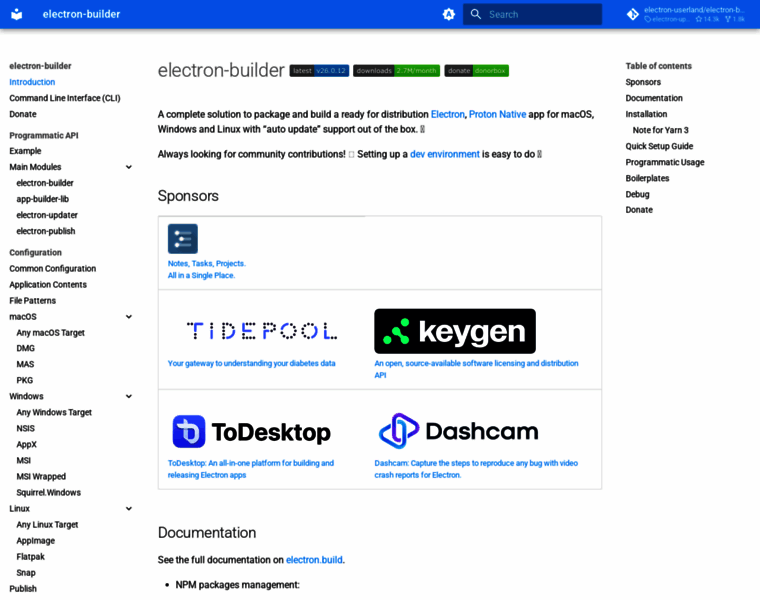Screen dimensions: 760x600
Task: Click the ToDesktop sponsor logo
Action: (x=252, y=431)
